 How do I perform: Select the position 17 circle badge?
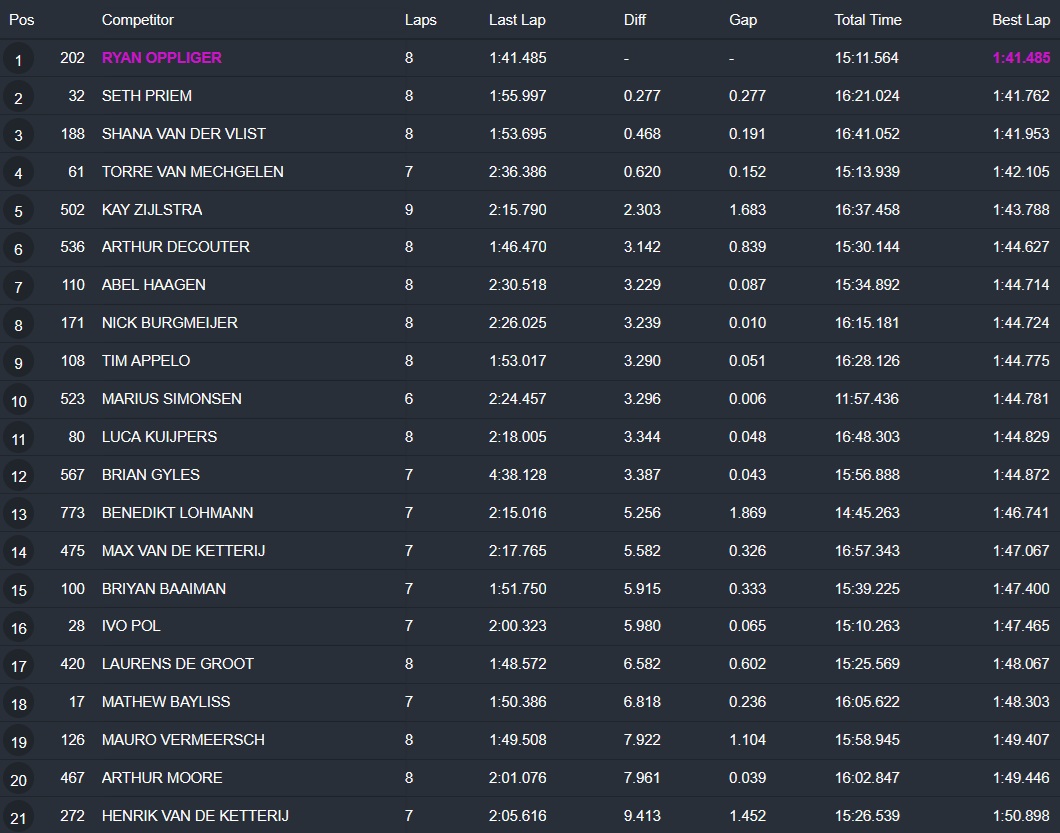click(18, 666)
